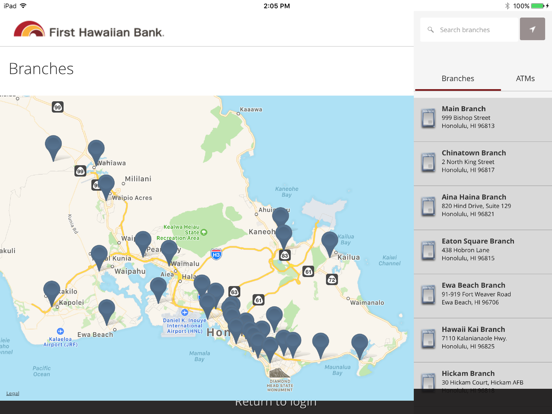This screenshot has height=414, width=552.
Task: Tap the Kalaeloa Airport marker
Action: [x=60, y=331]
